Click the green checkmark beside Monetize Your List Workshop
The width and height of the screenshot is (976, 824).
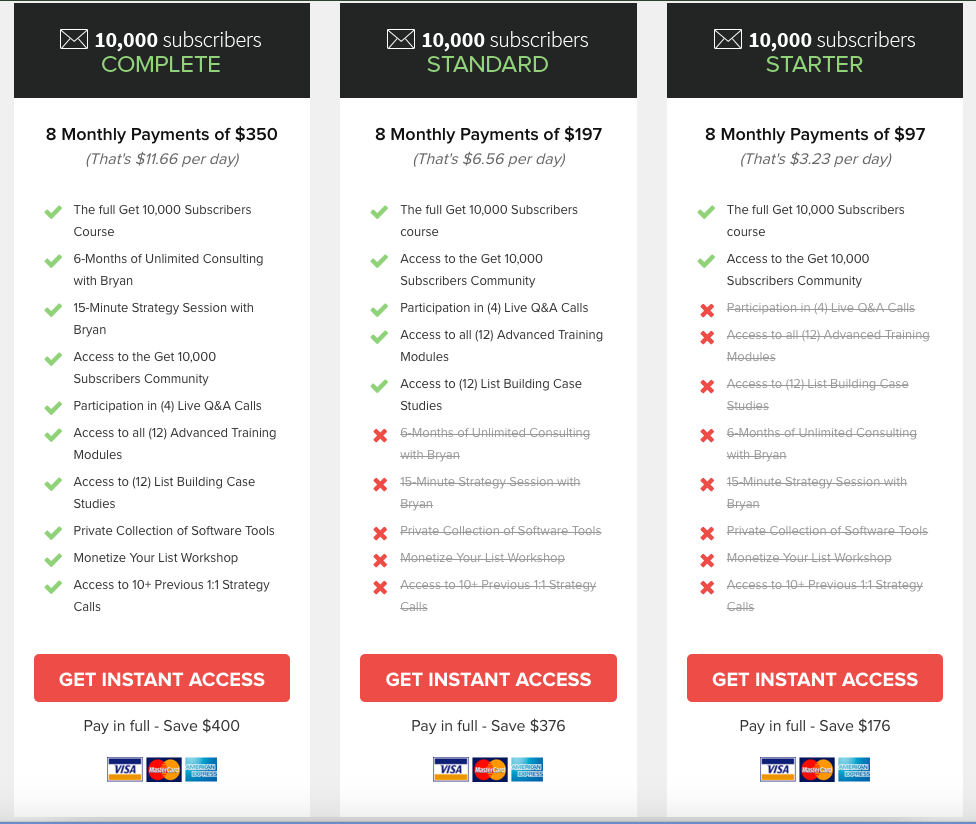point(54,559)
